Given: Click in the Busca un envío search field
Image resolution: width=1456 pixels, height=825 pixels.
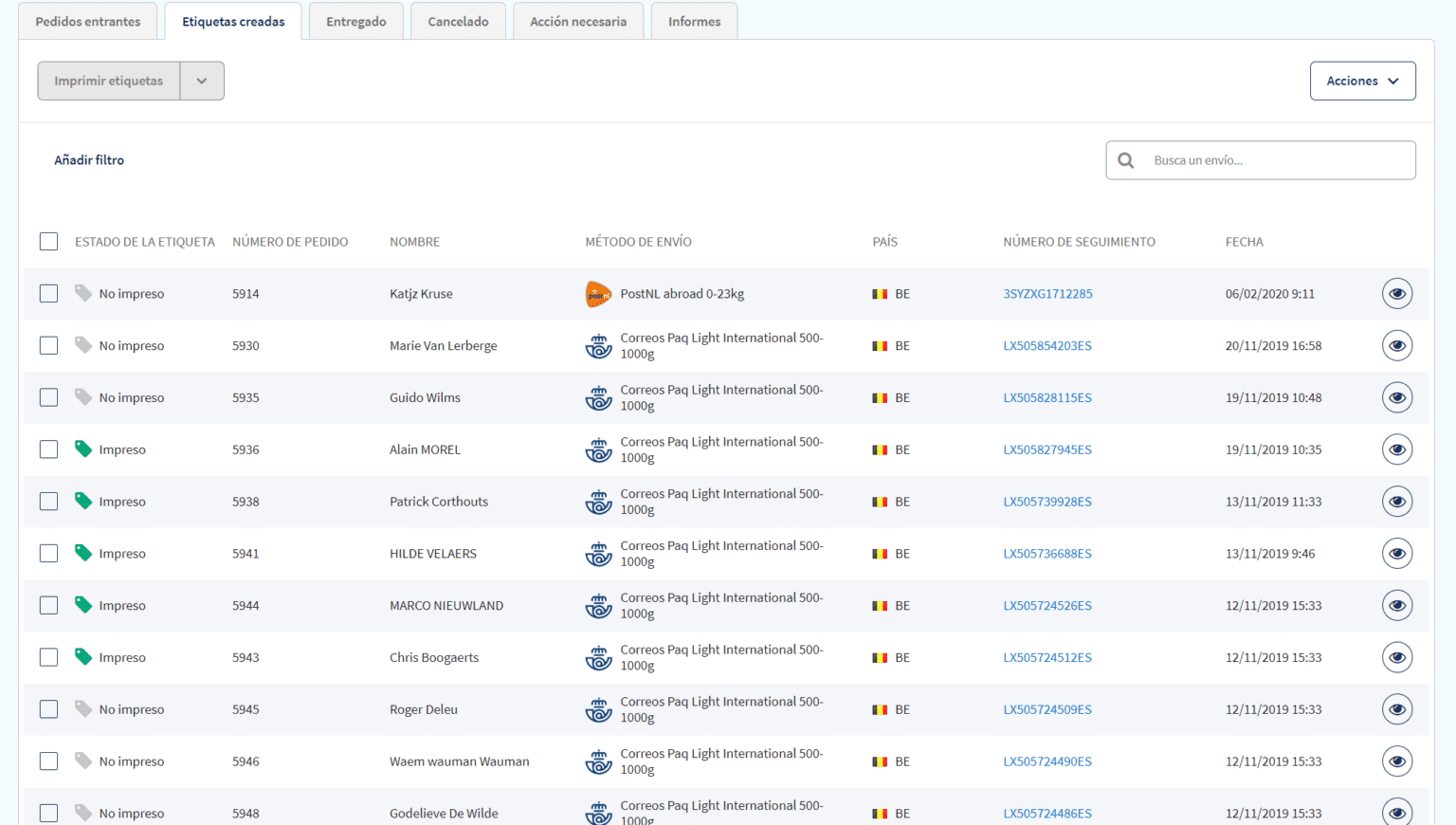Looking at the screenshot, I should coord(1261,160).
